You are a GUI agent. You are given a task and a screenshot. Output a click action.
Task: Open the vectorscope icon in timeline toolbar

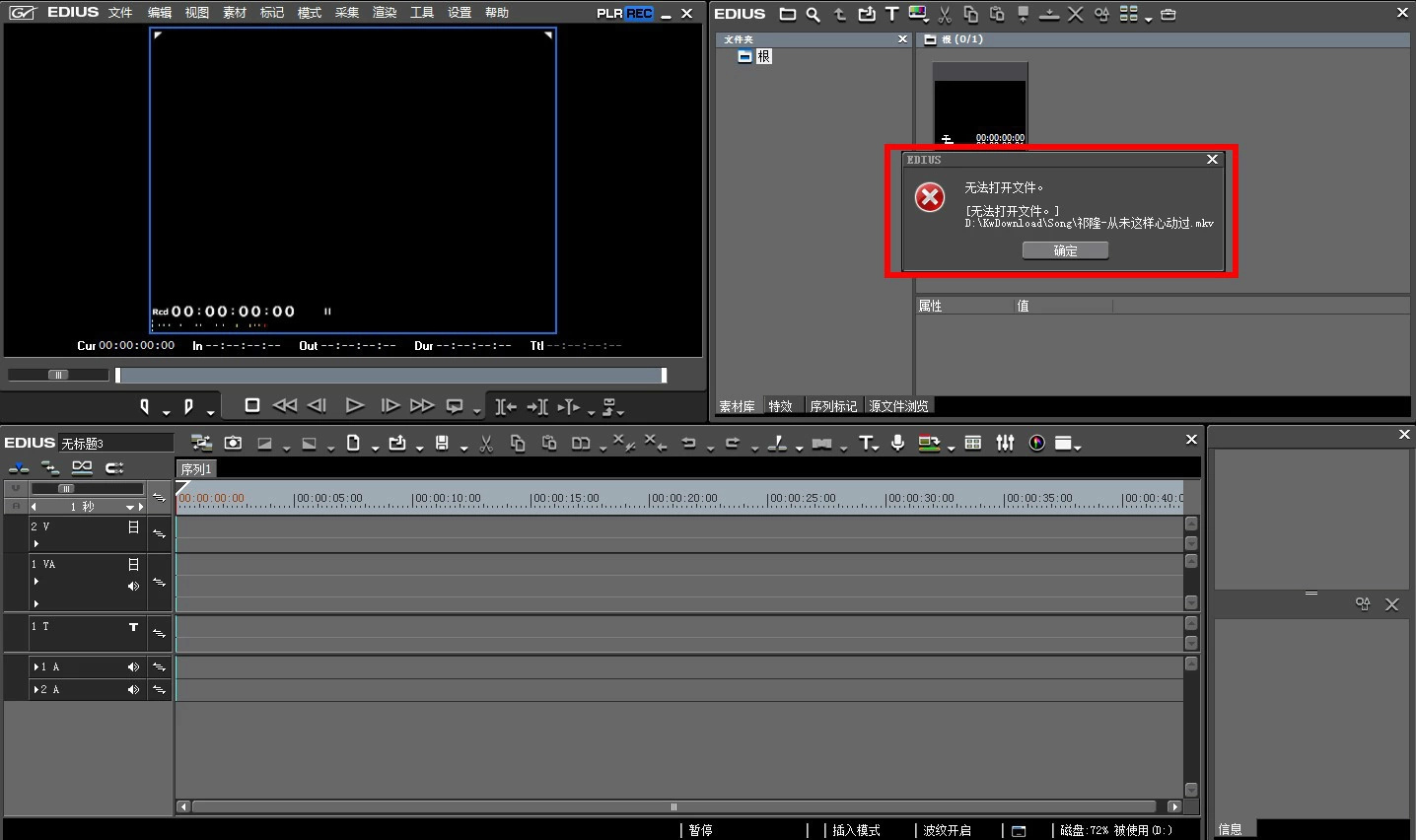coord(1036,443)
